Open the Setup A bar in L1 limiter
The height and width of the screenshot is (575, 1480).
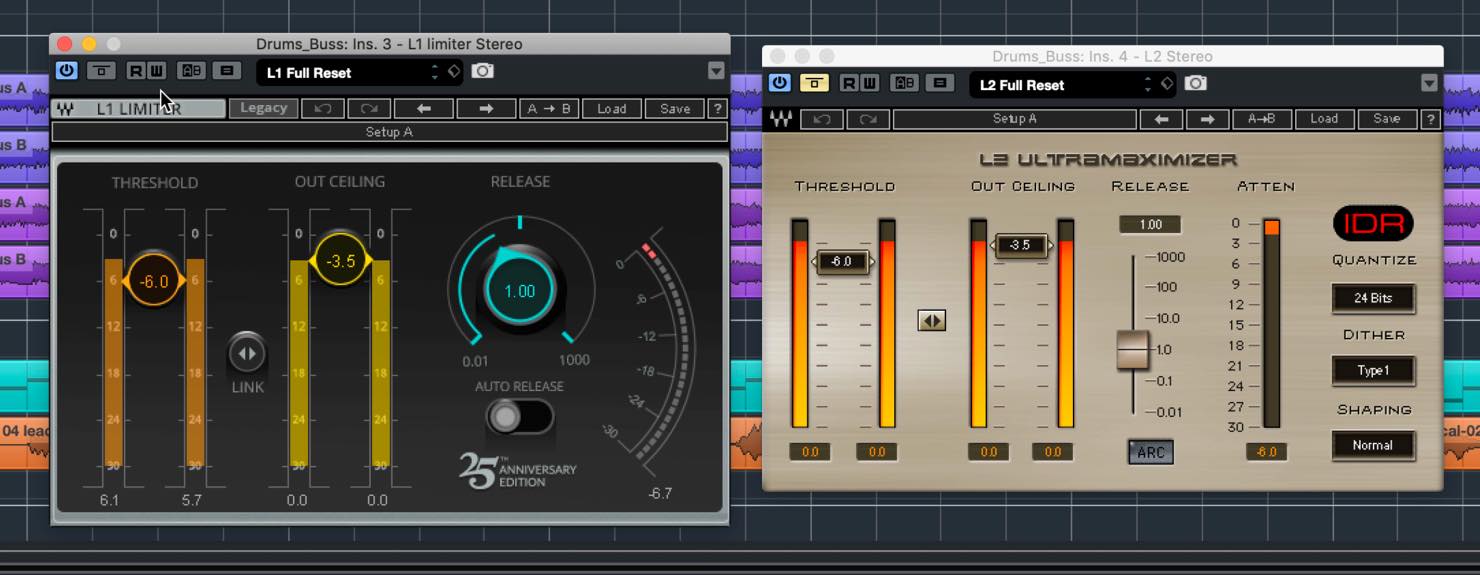[389, 132]
